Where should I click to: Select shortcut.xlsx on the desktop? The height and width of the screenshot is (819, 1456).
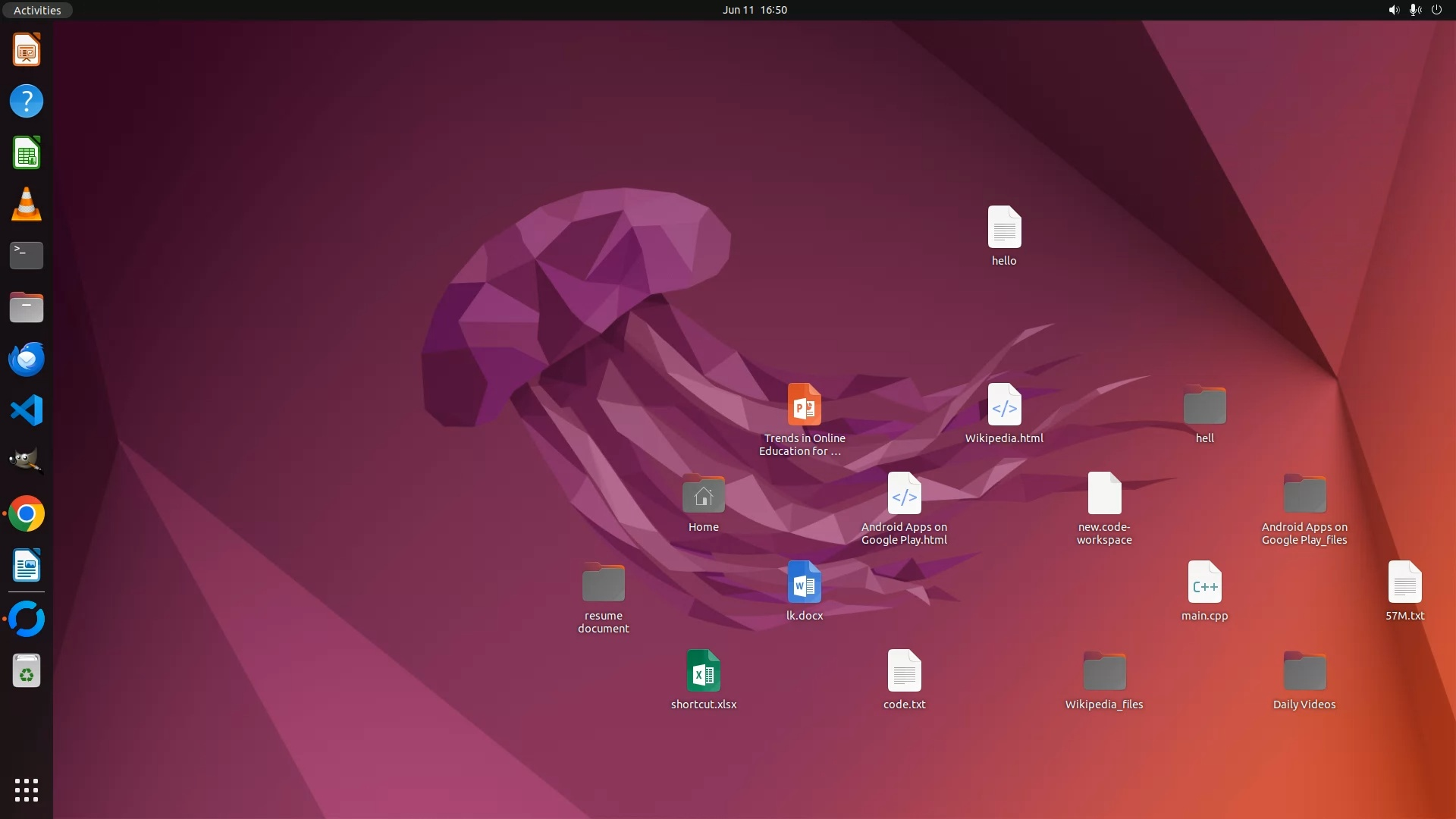[703, 671]
